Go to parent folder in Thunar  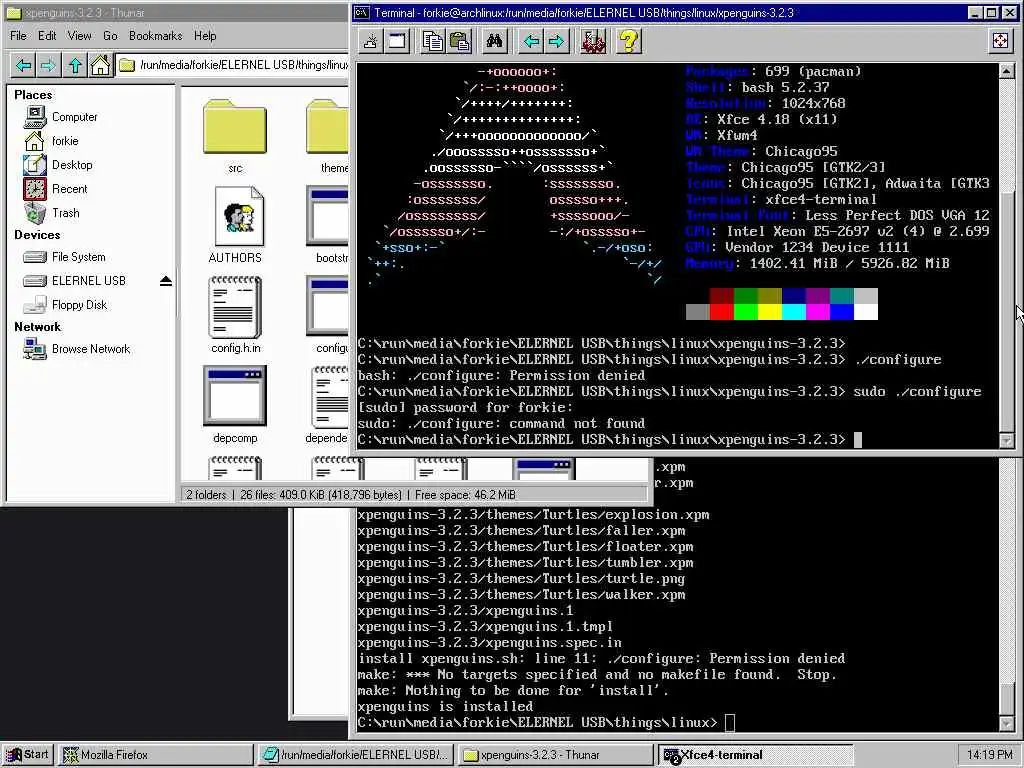pyautogui.click(x=75, y=65)
